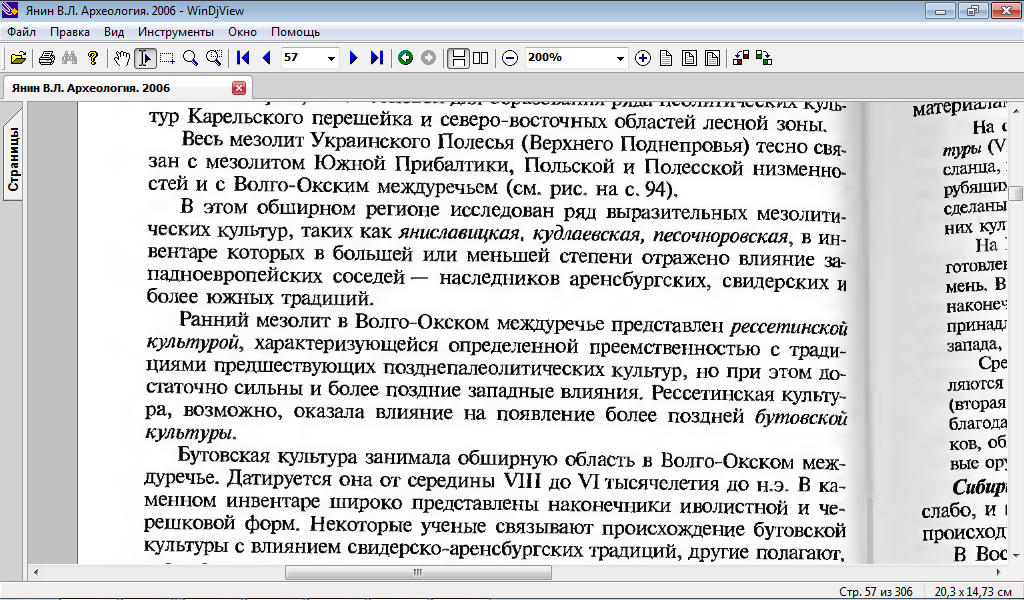Image resolution: width=1024 pixels, height=600 pixels.
Task: Click the actual size page icon
Action: point(666,58)
